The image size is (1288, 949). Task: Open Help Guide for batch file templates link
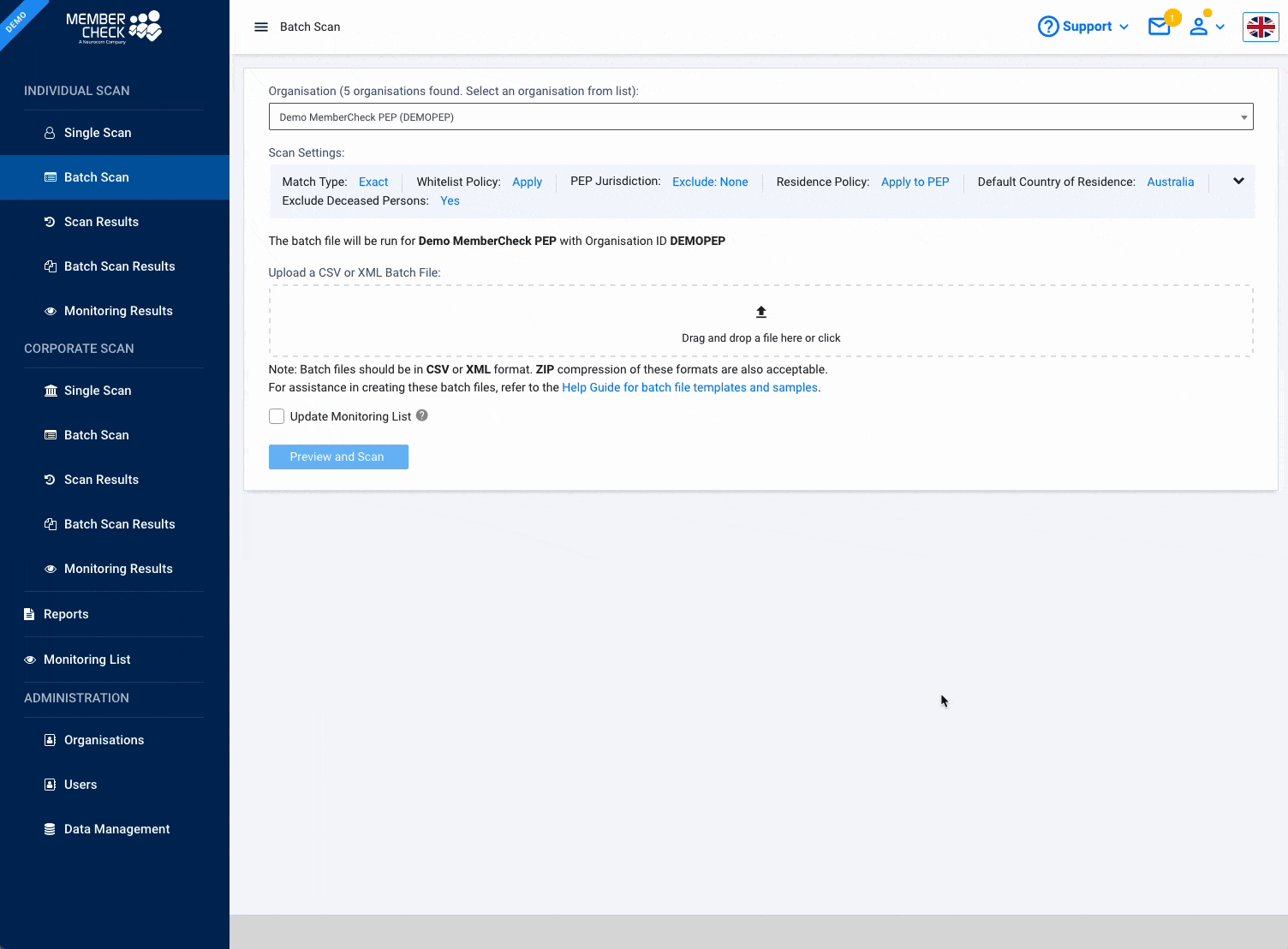tap(689, 387)
